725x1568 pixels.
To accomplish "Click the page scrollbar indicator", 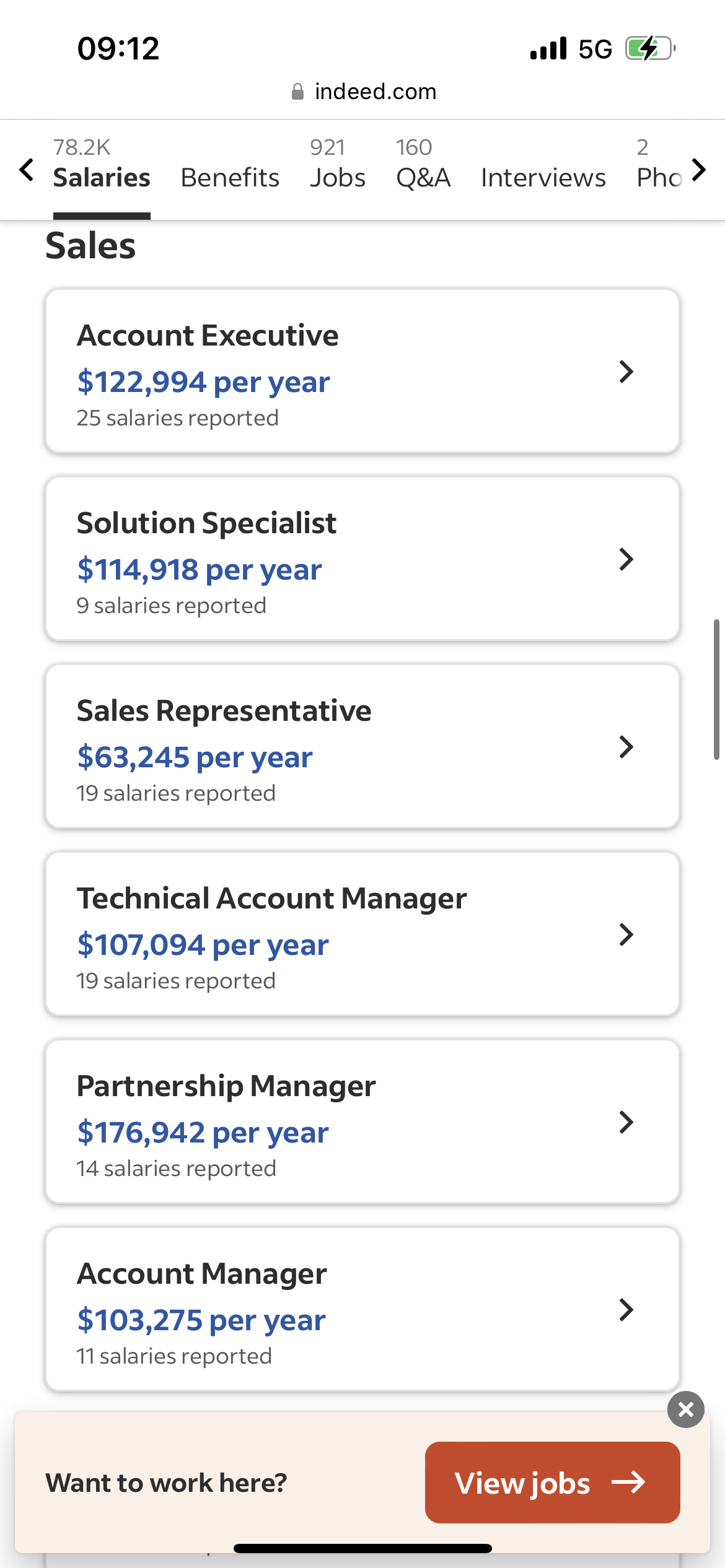I will tap(716, 689).
